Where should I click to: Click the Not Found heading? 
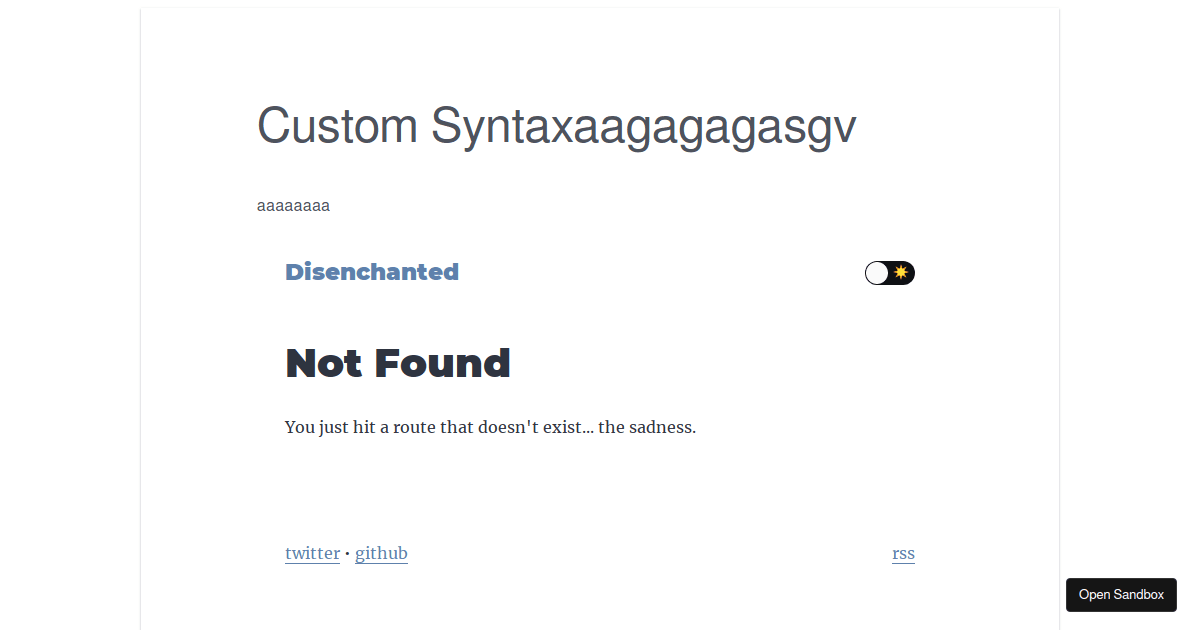tap(398, 363)
